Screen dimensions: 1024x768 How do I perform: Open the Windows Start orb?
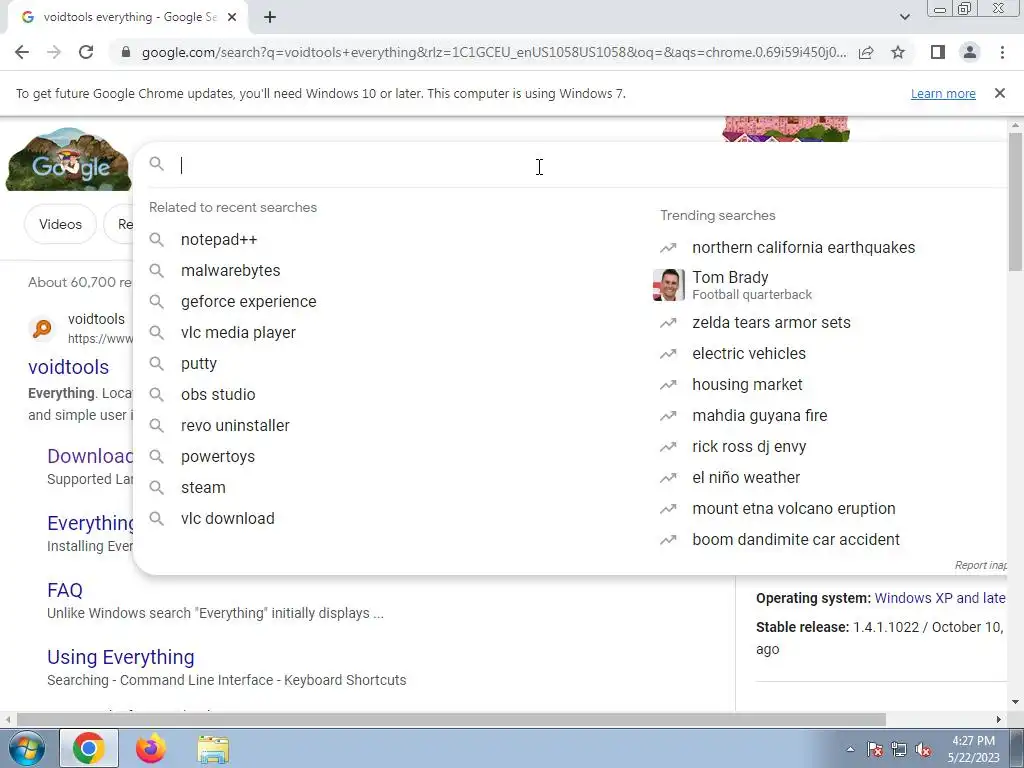pos(26,748)
